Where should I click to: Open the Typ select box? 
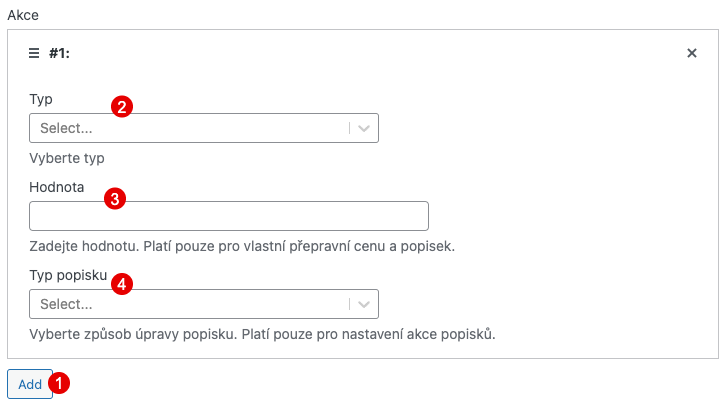204,128
